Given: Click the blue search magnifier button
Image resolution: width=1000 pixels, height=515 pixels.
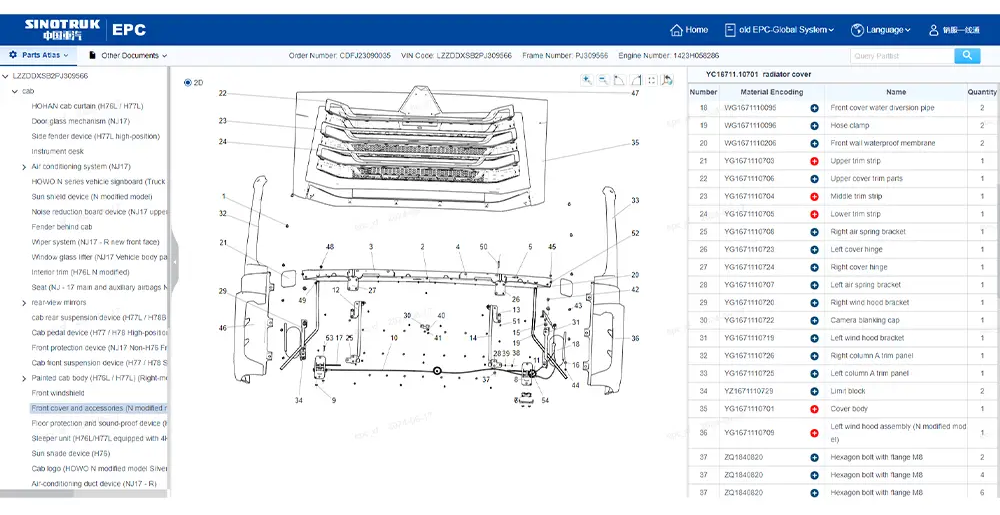Looking at the screenshot, I should (x=967, y=56).
